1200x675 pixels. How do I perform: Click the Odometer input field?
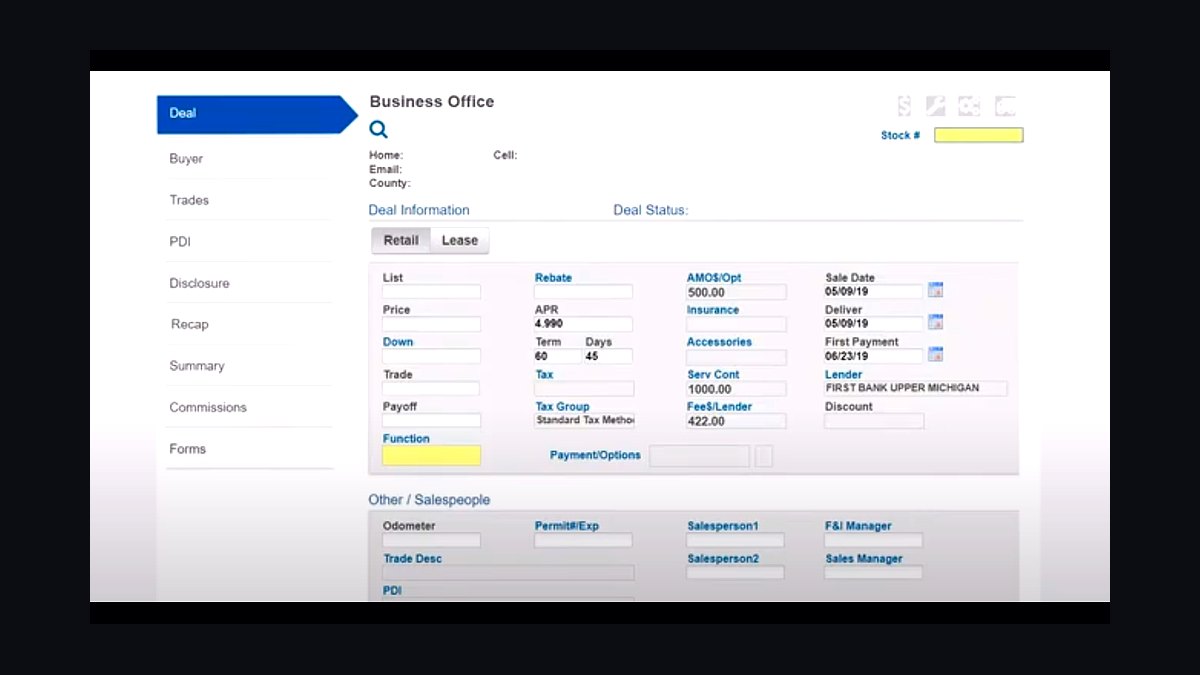pyautogui.click(x=432, y=540)
